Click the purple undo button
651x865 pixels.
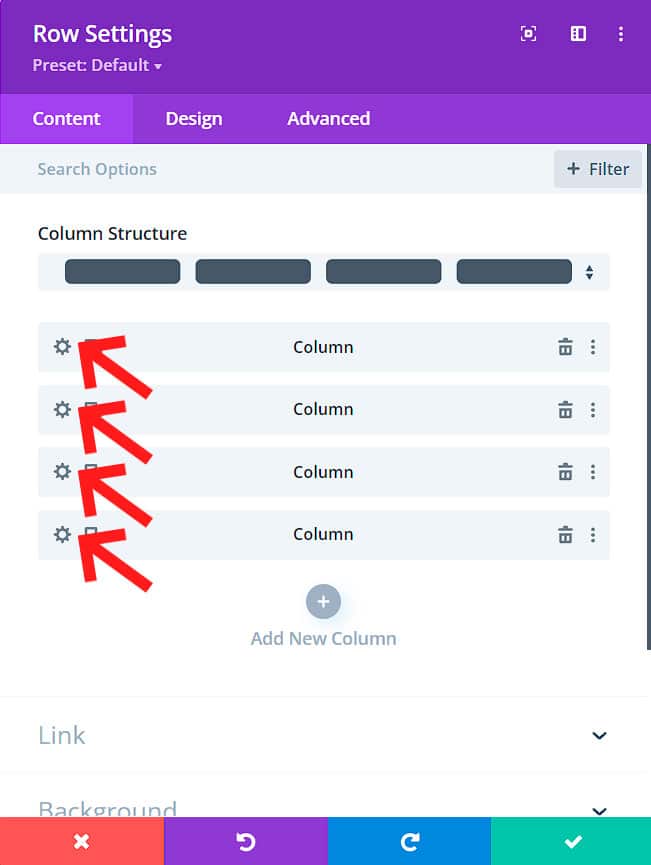pyautogui.click(x=245, y=841)
